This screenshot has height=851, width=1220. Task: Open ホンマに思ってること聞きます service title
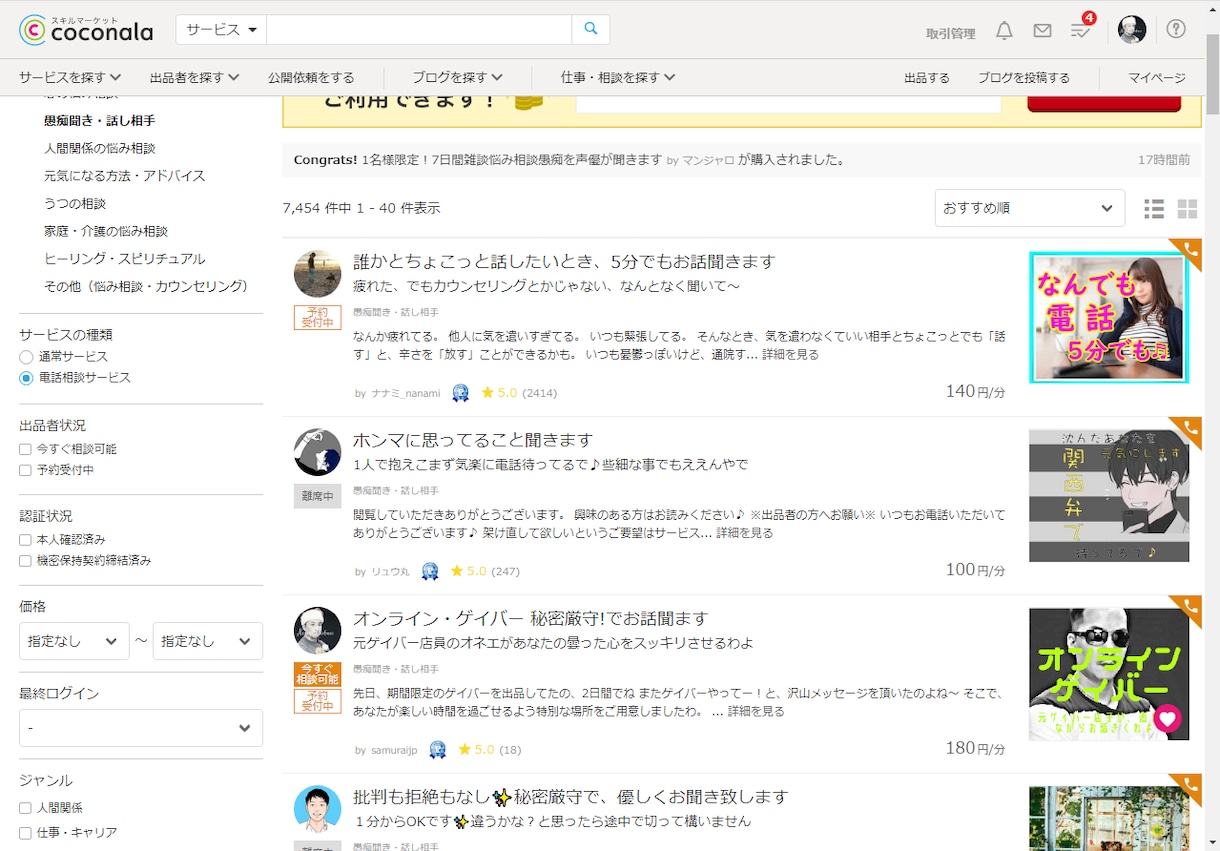tap(473, 440)
